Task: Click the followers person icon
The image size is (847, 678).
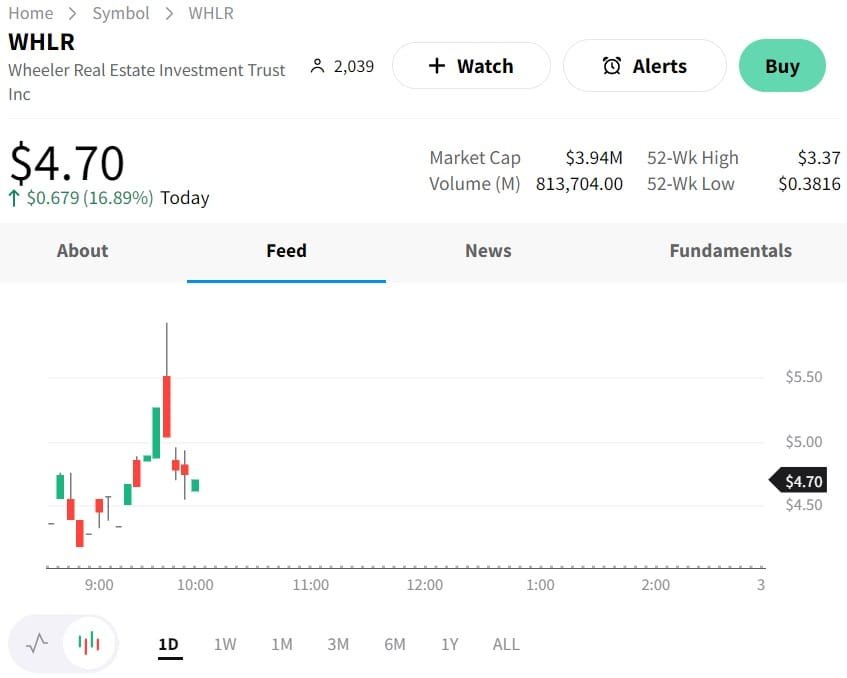Action: click(318, 66)
